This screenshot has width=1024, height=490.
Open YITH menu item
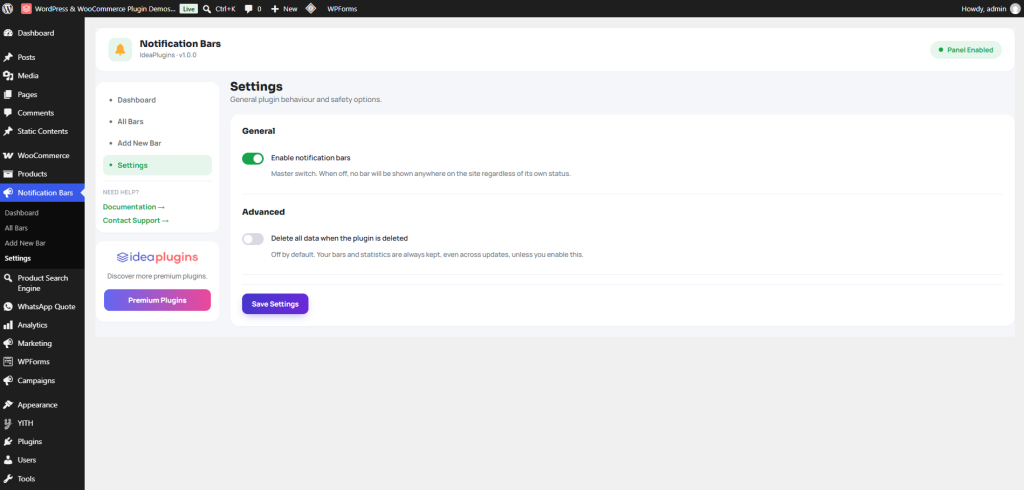click(42, 423)
